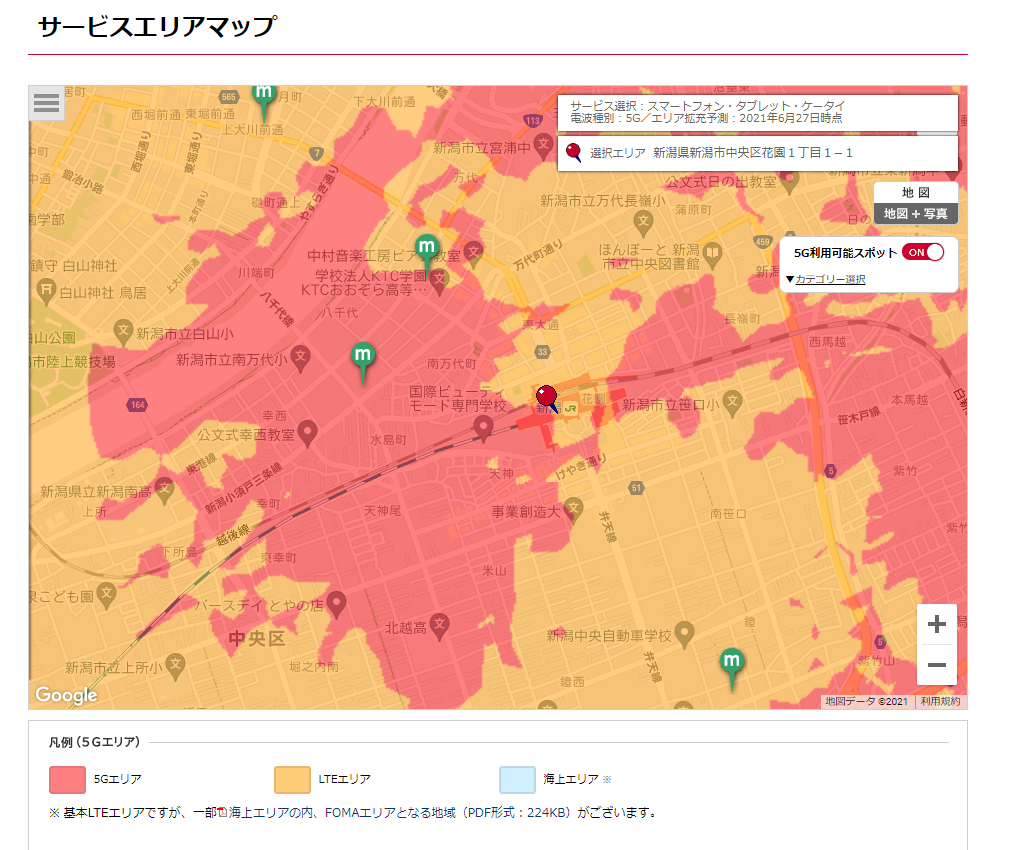
Task: Open the 国際ビューティモード専門学校 pin
Action: 483,428
